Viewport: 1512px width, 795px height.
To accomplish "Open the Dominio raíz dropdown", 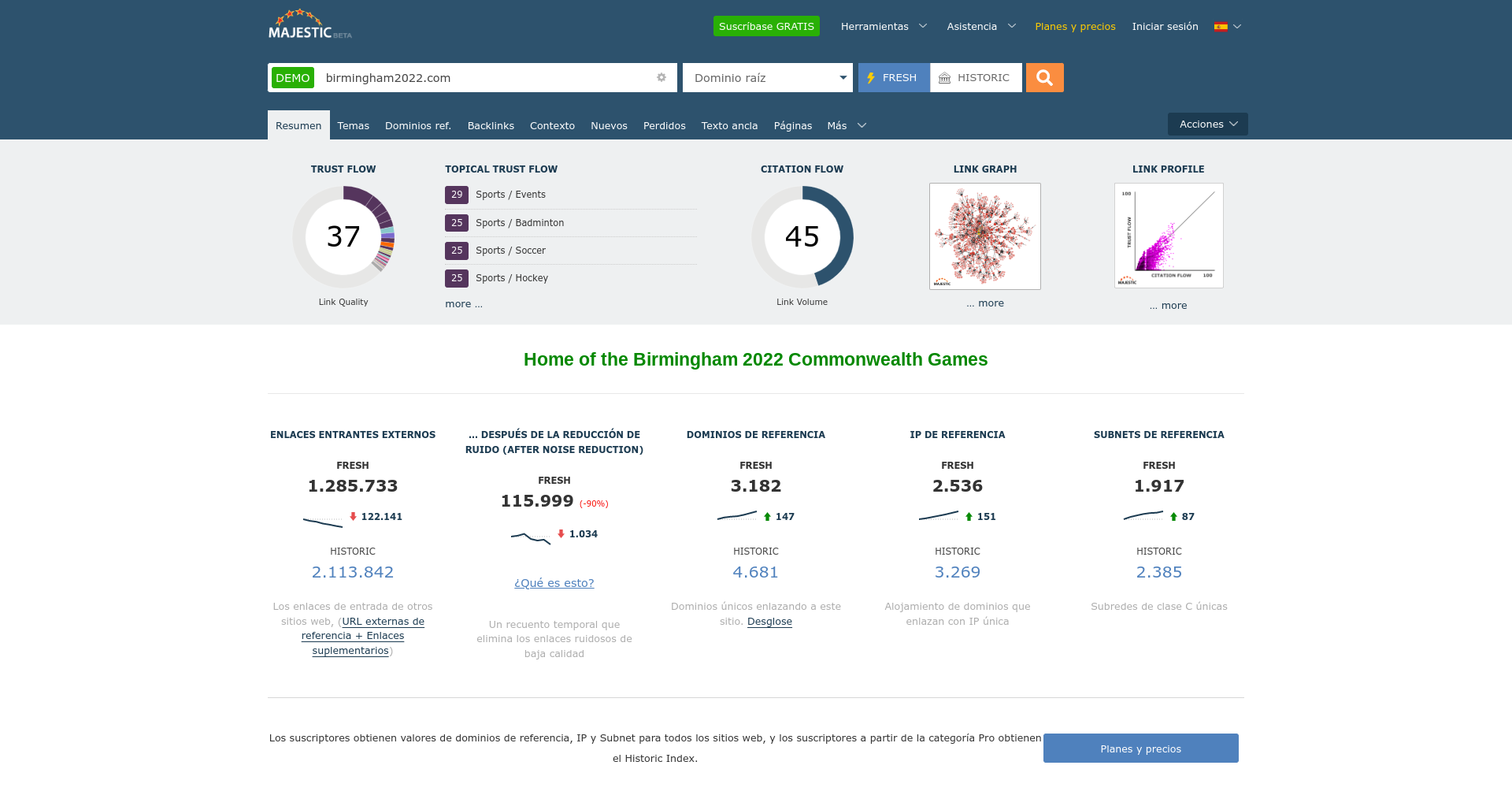I will (768, 77).
